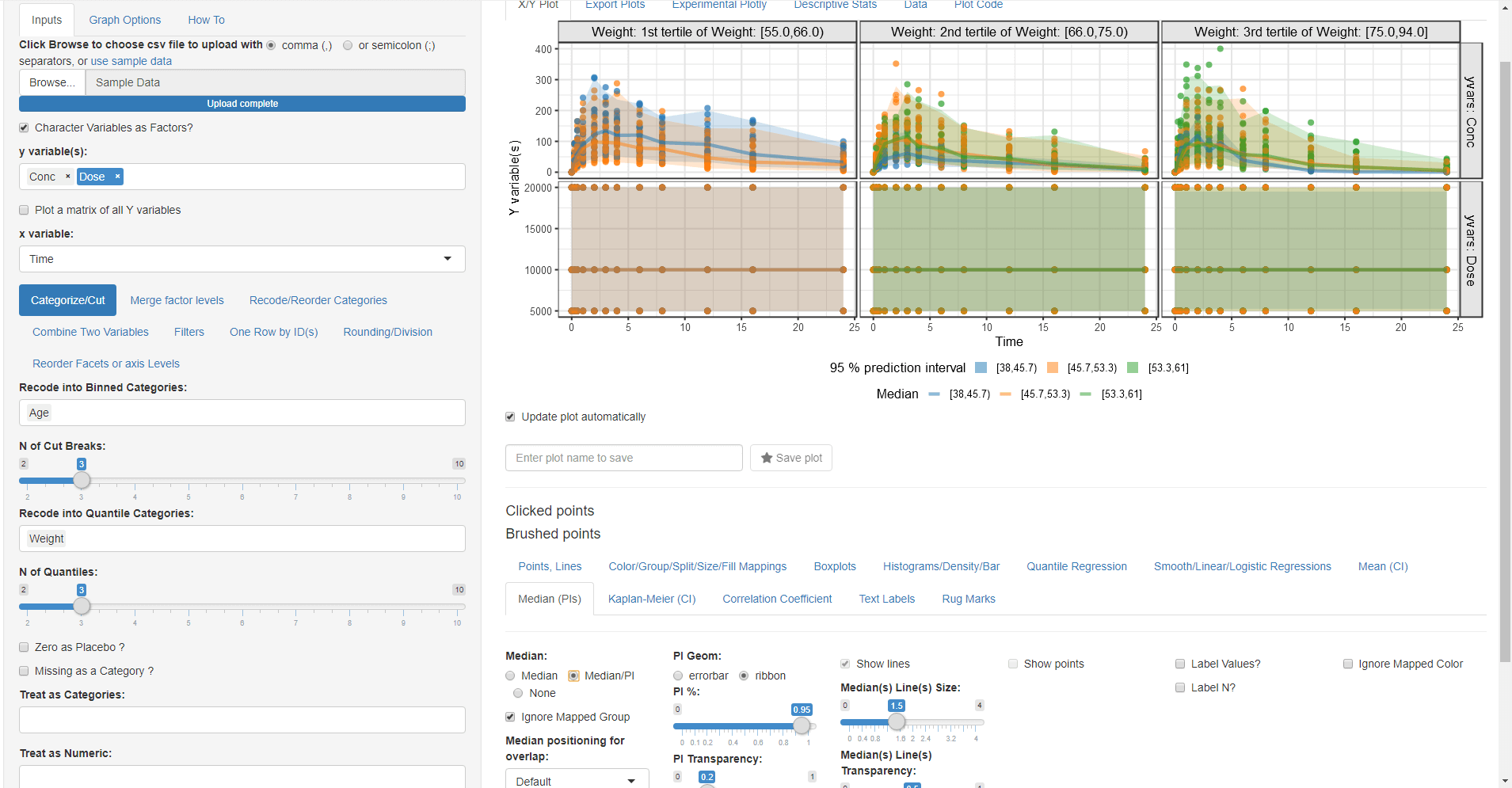Select the Median/PI radio option
This screenshot has height=788, width=1512.
[573, 676]
